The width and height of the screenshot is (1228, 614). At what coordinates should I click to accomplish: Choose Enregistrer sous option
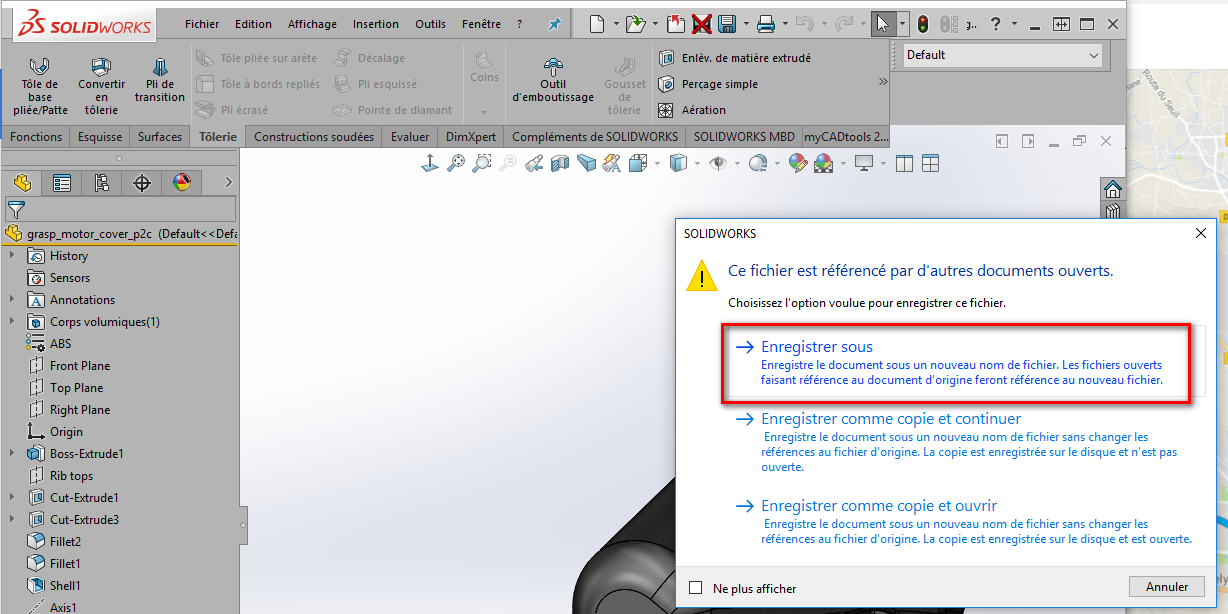click(x=955, y=363)
